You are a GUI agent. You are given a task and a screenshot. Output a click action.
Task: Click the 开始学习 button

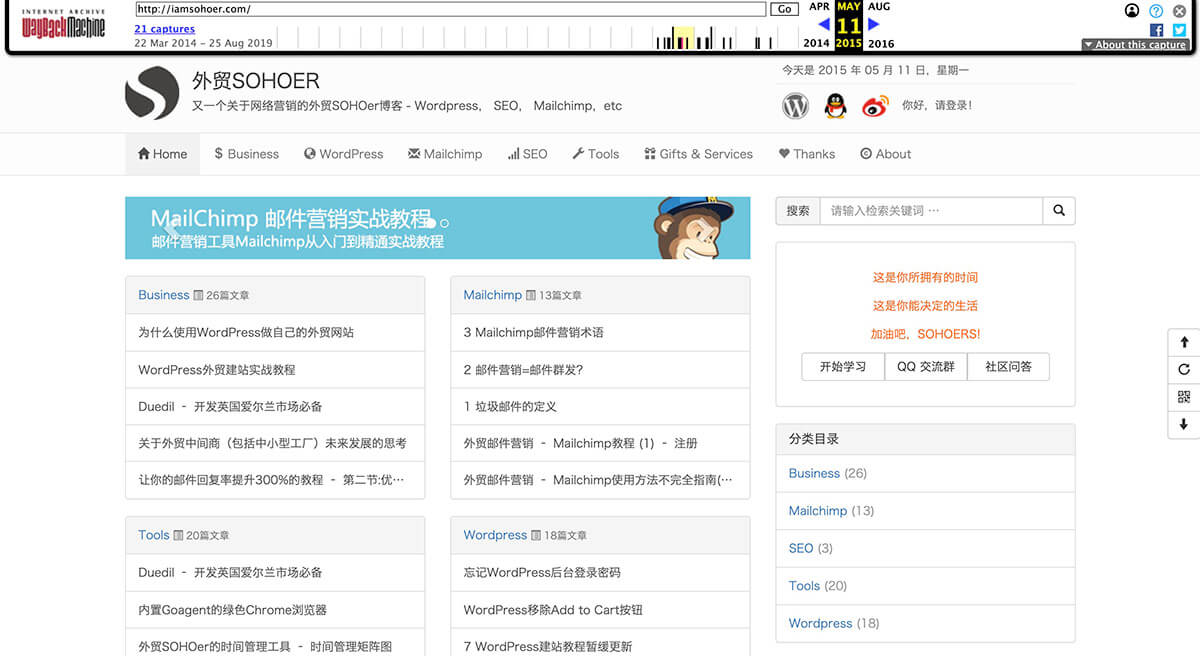coord(843,367)
